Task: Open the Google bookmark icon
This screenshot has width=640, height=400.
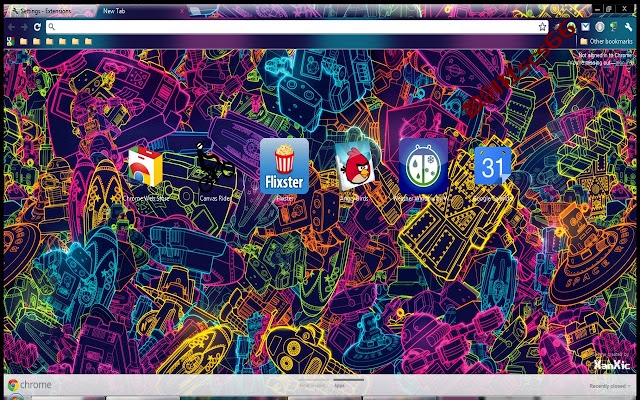Action: (x=11, y=41)
